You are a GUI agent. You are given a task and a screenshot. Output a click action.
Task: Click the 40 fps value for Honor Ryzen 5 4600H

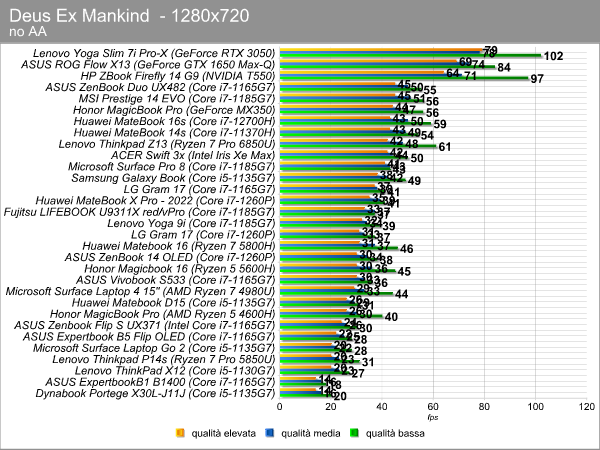[391, 317]
